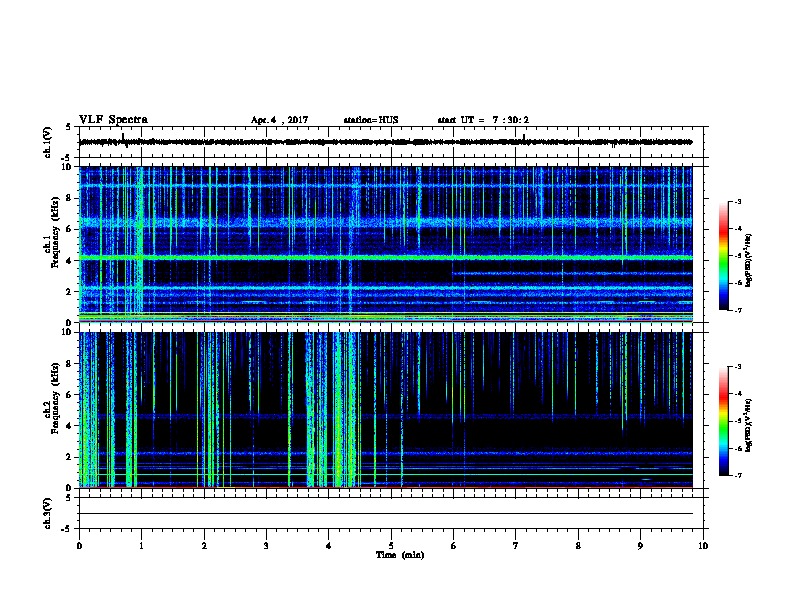Click time axis tick label "2" at the bottom
792x612 pixels.
coord(204,545)
